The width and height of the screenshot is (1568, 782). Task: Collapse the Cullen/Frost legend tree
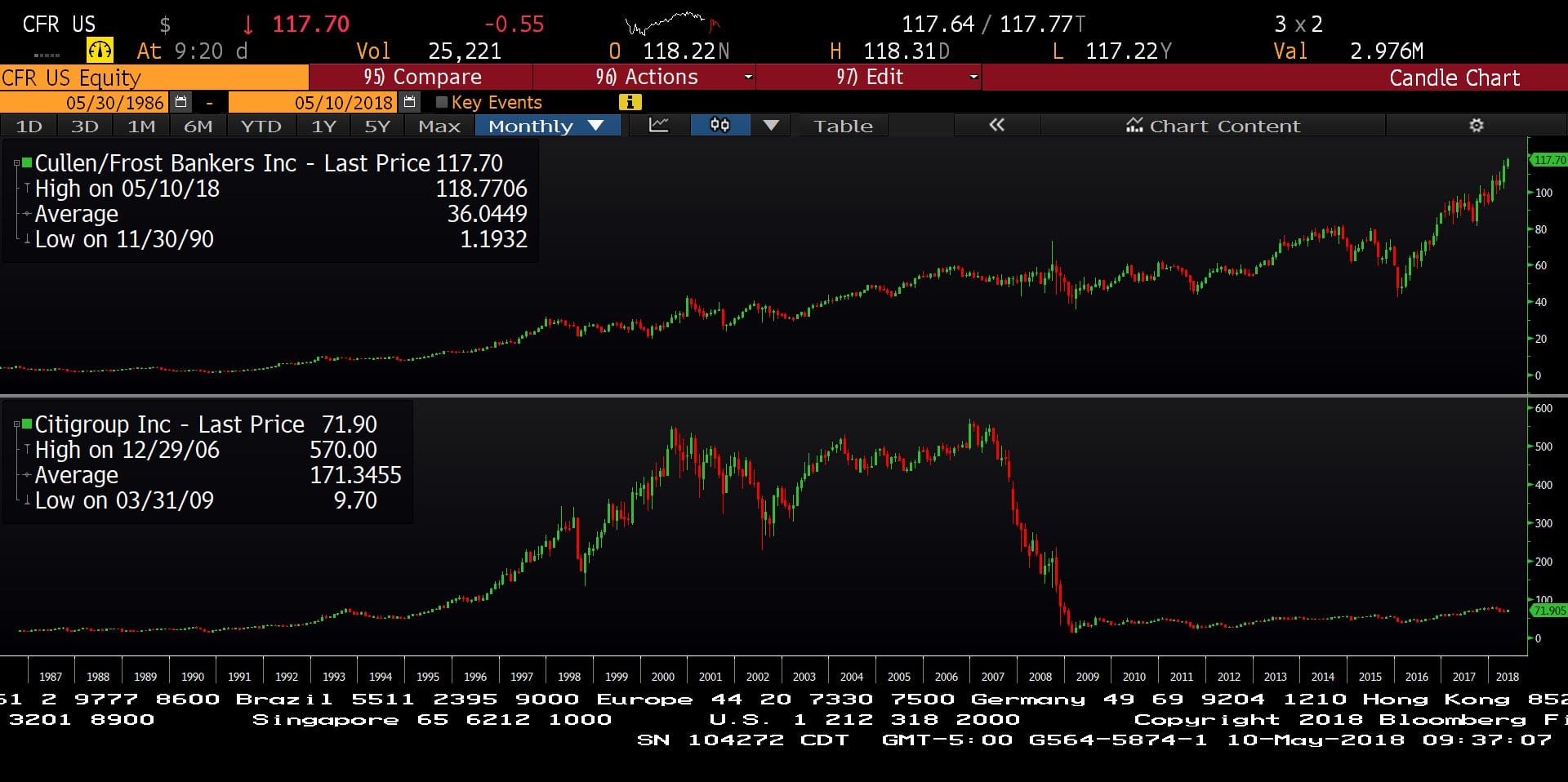click(16, 163)
